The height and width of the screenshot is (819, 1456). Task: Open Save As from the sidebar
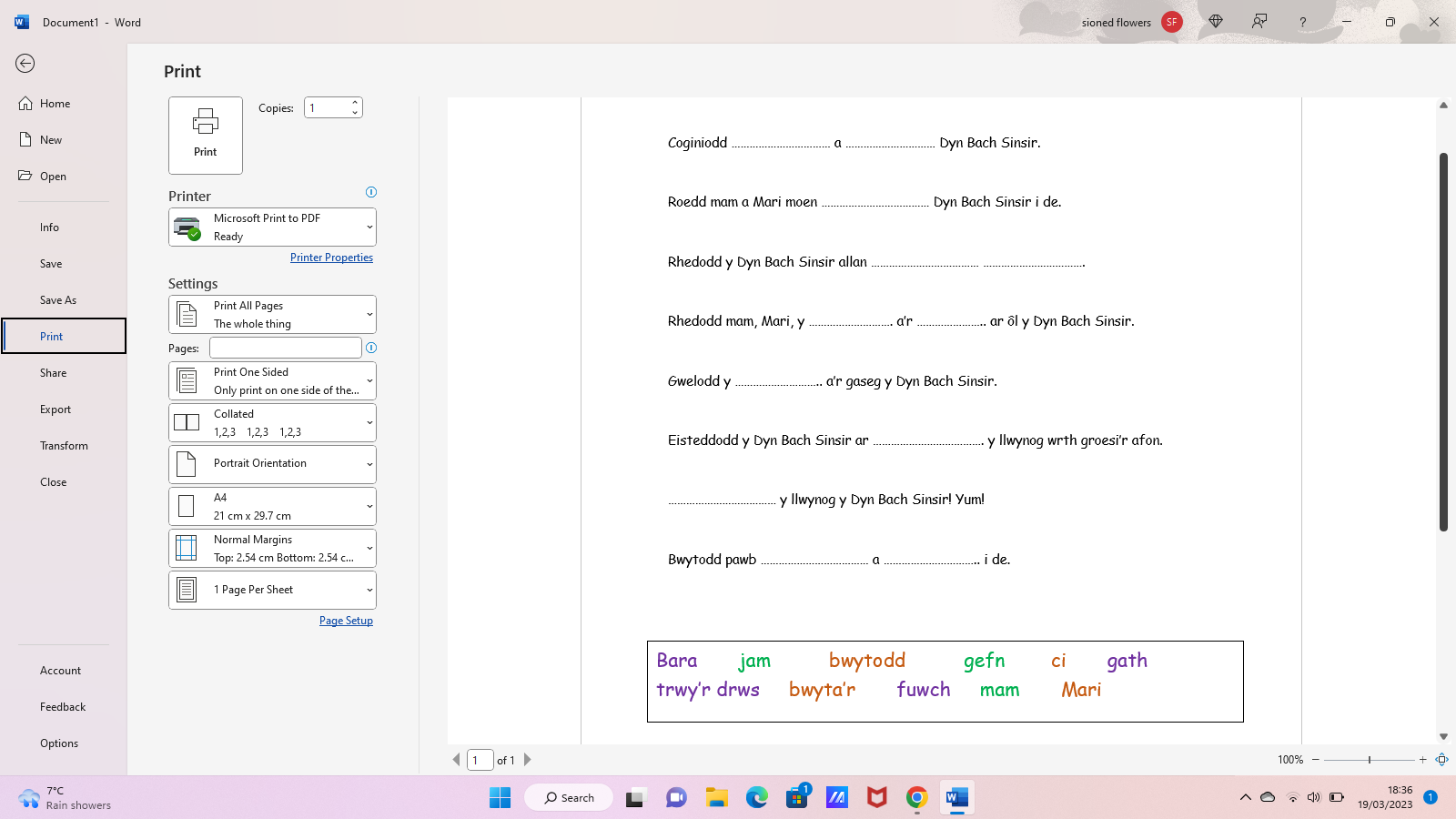pos(58,300)
